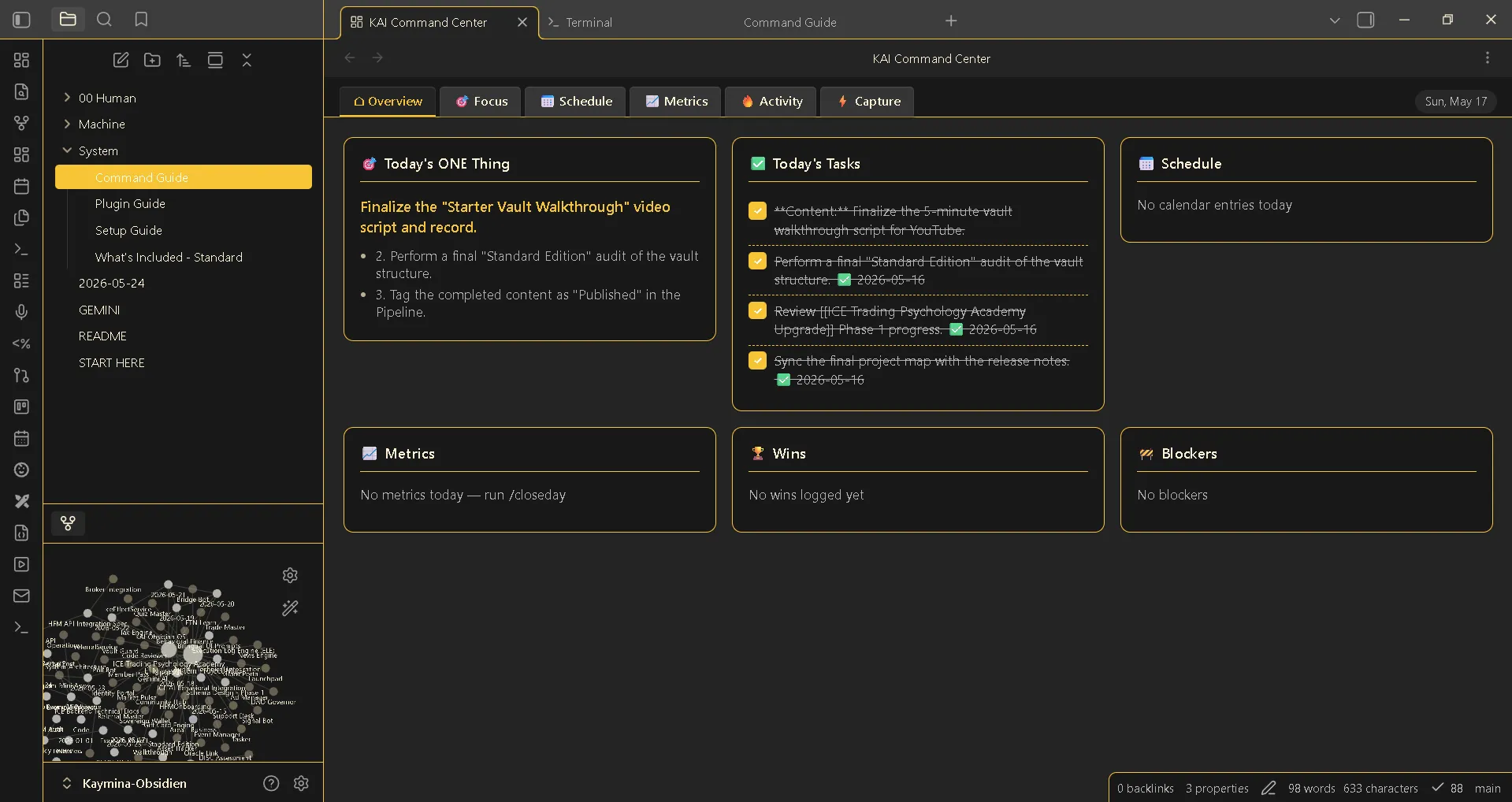Add a new tab with plus
The height and width of the screenshot is (802, 1512).
(x=951, y=20)
